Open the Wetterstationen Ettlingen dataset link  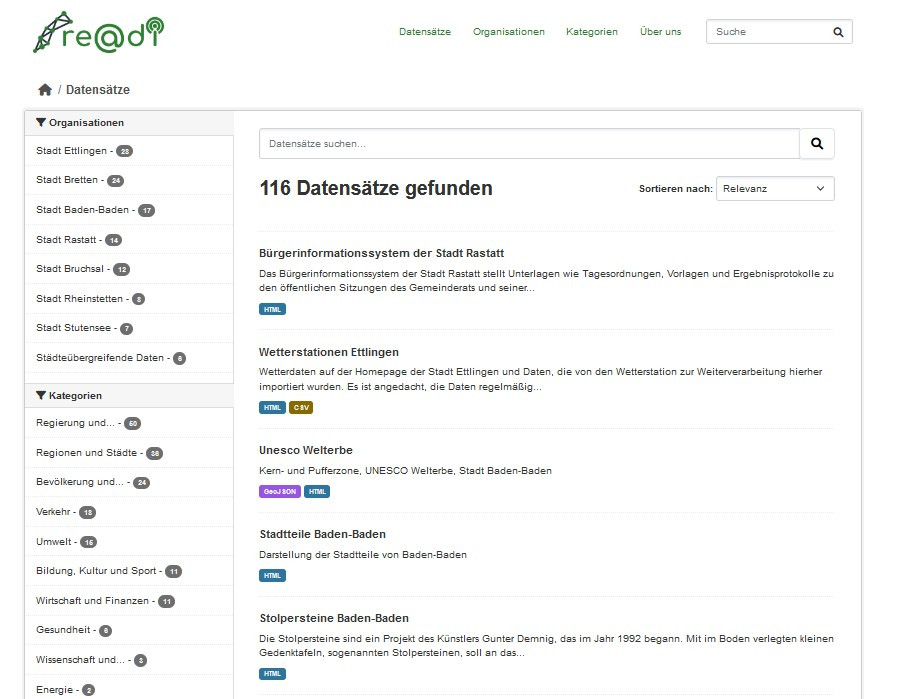[x=329, y=352]
